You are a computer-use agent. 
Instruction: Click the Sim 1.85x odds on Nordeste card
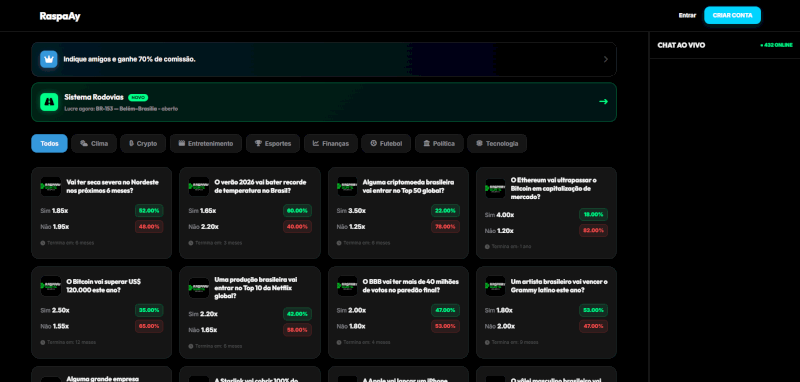(x=55, y=211)
